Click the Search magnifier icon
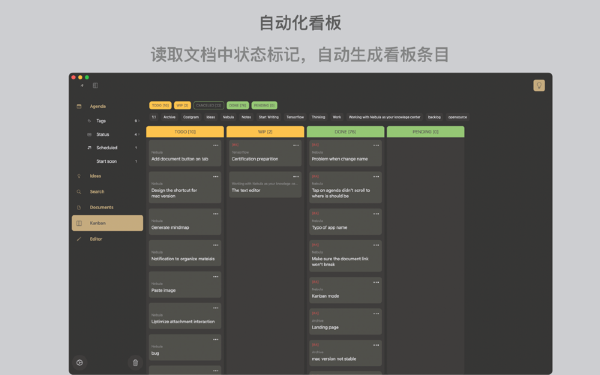Image resolution: width=600 pixels, height=375 pixels. [x=79, y=192]
